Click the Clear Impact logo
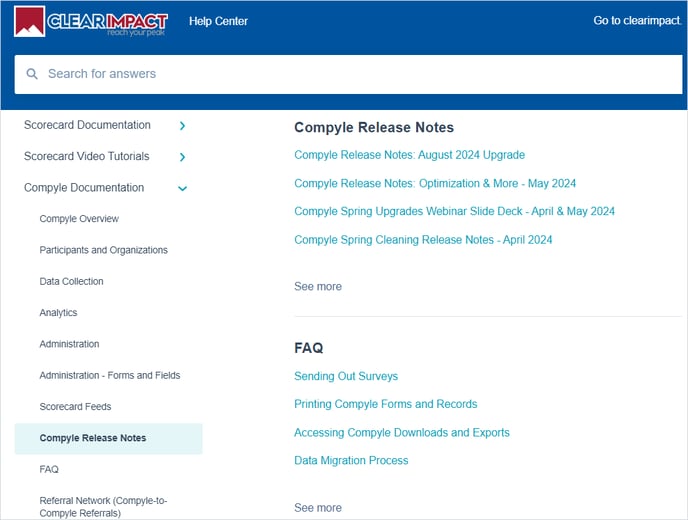Viewport: 688px width, 520px height. pos(91,22)
